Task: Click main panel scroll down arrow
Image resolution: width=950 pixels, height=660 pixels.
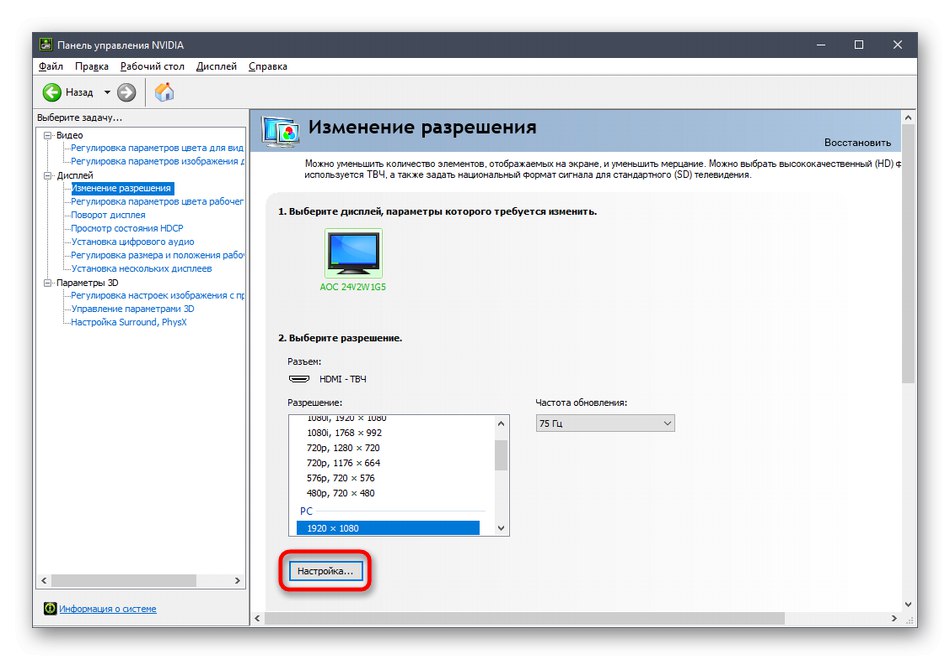Action: click(x=908, y=604)
